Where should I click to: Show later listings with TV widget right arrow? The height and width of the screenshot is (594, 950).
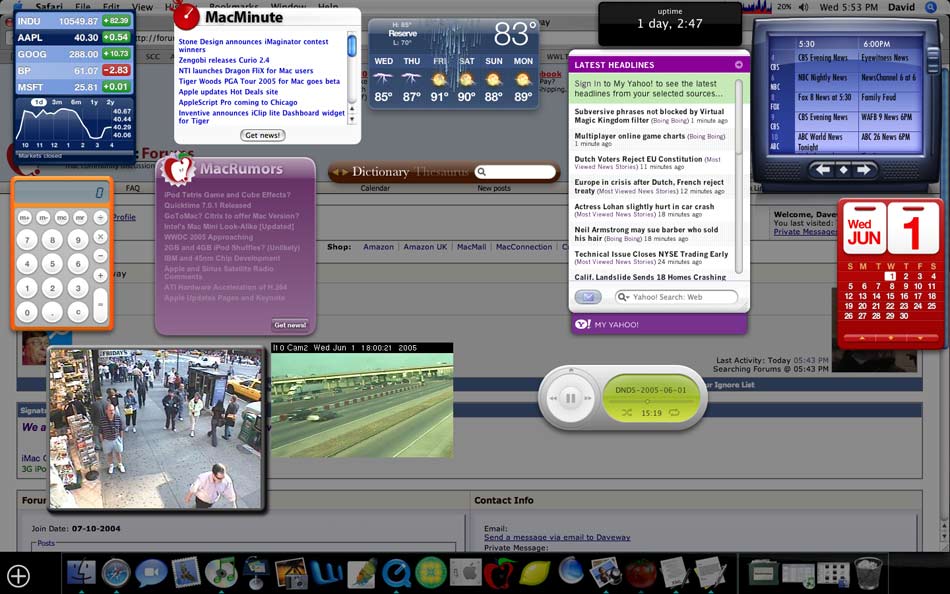864,170
